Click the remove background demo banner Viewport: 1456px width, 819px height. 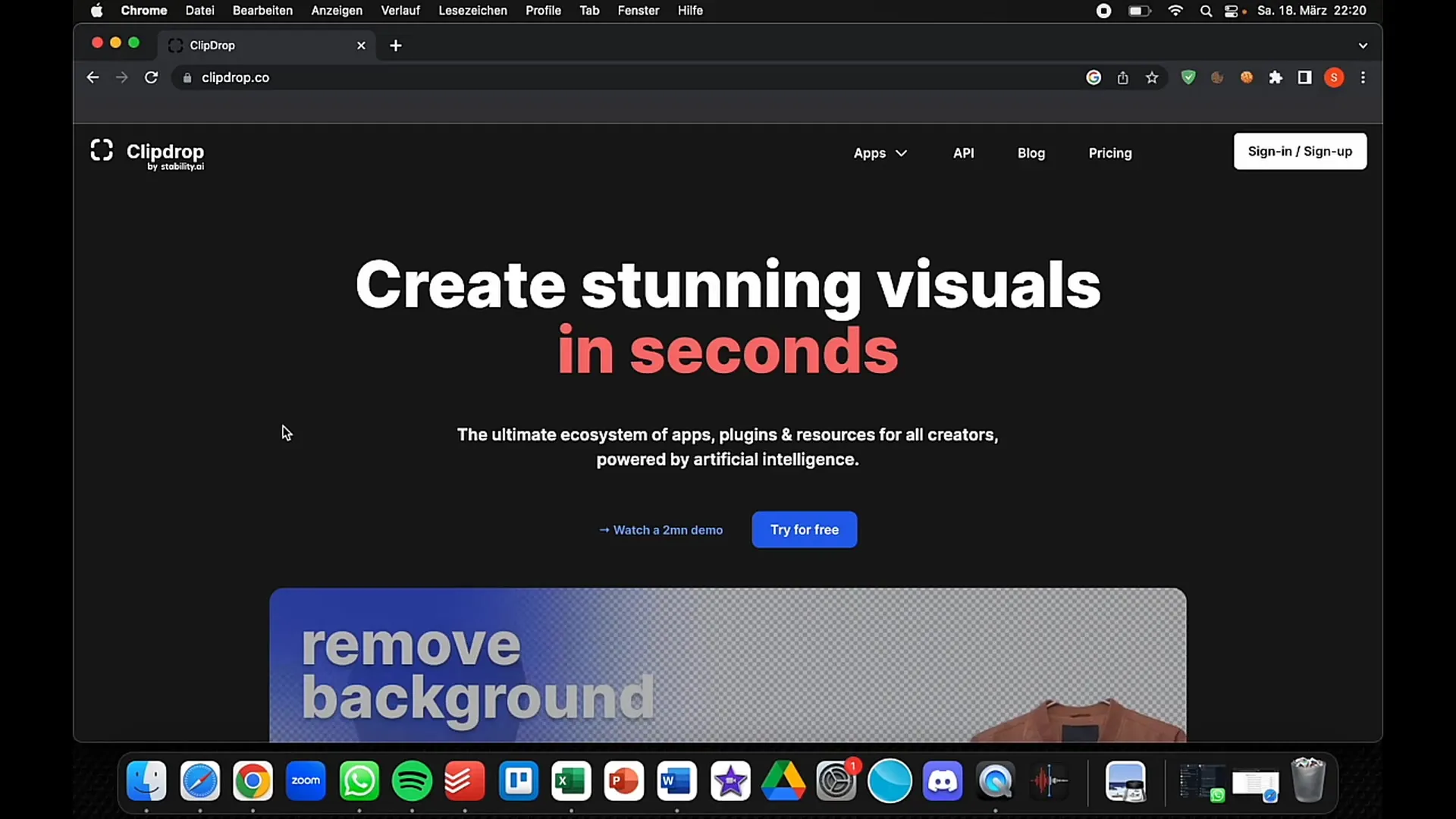point(727,665)
